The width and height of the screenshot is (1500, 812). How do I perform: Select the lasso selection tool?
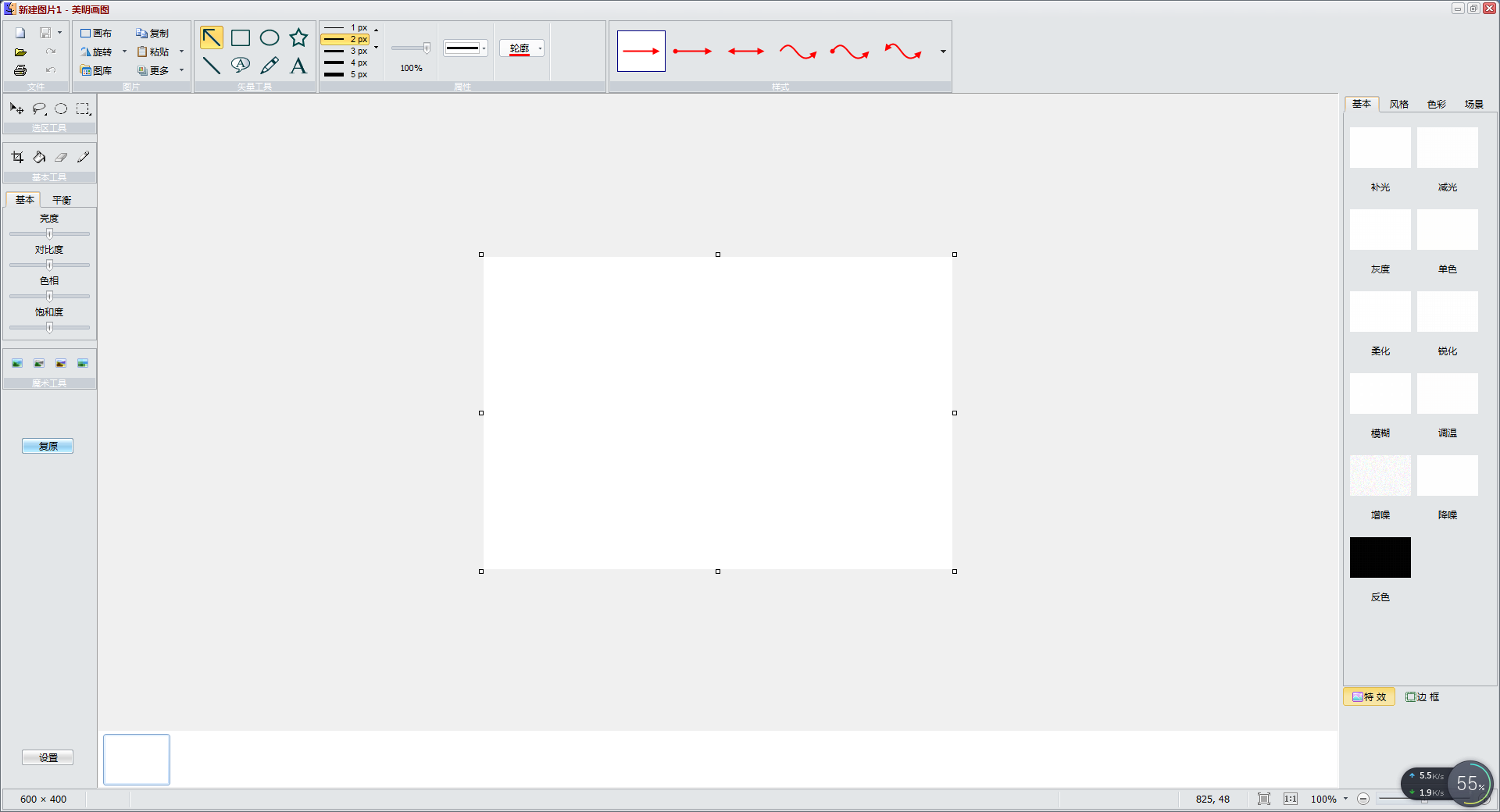coord(39,109)
